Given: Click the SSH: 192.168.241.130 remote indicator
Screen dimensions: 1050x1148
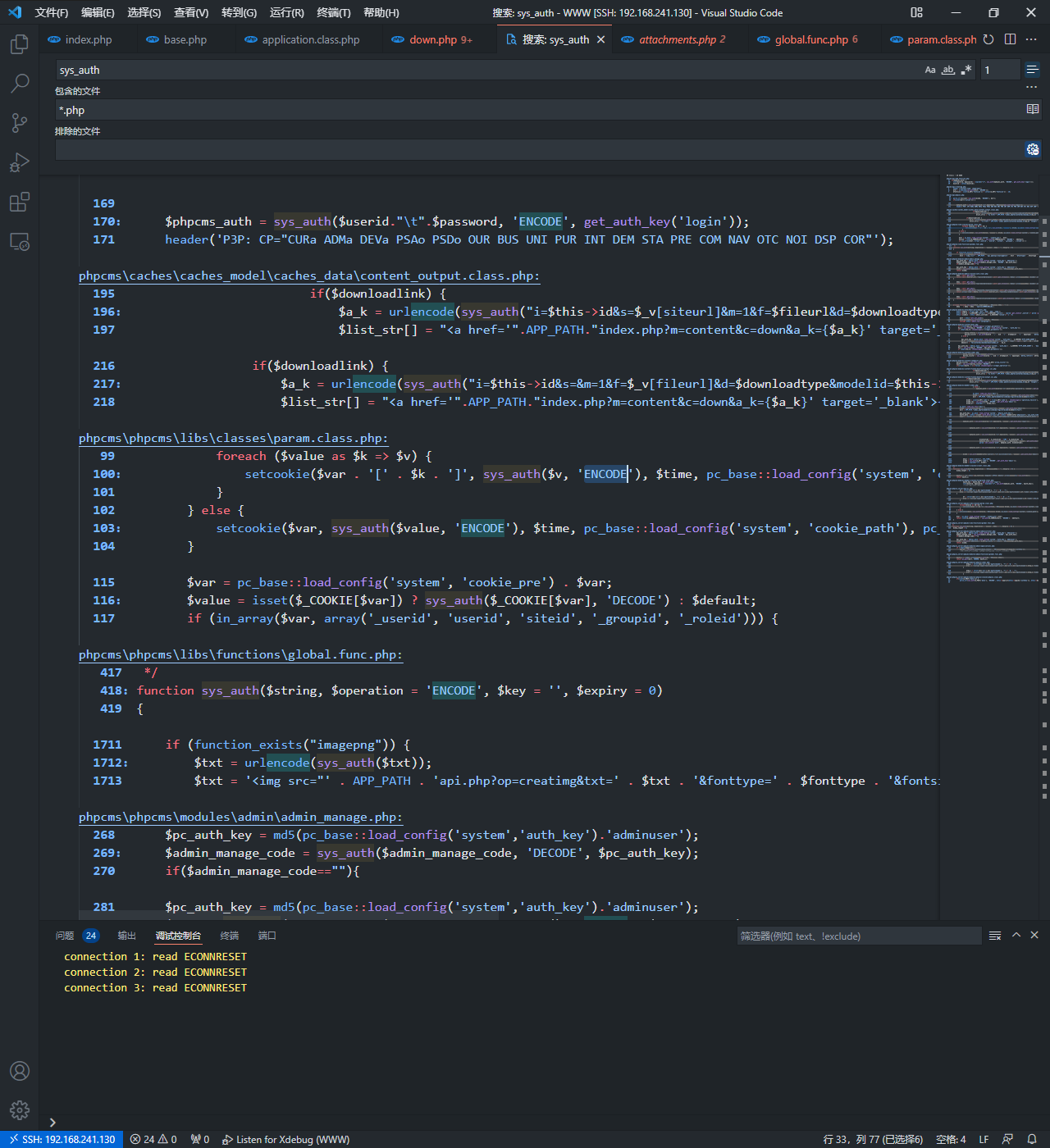Looking at the screenshot, I should (x=62, y=1139).
